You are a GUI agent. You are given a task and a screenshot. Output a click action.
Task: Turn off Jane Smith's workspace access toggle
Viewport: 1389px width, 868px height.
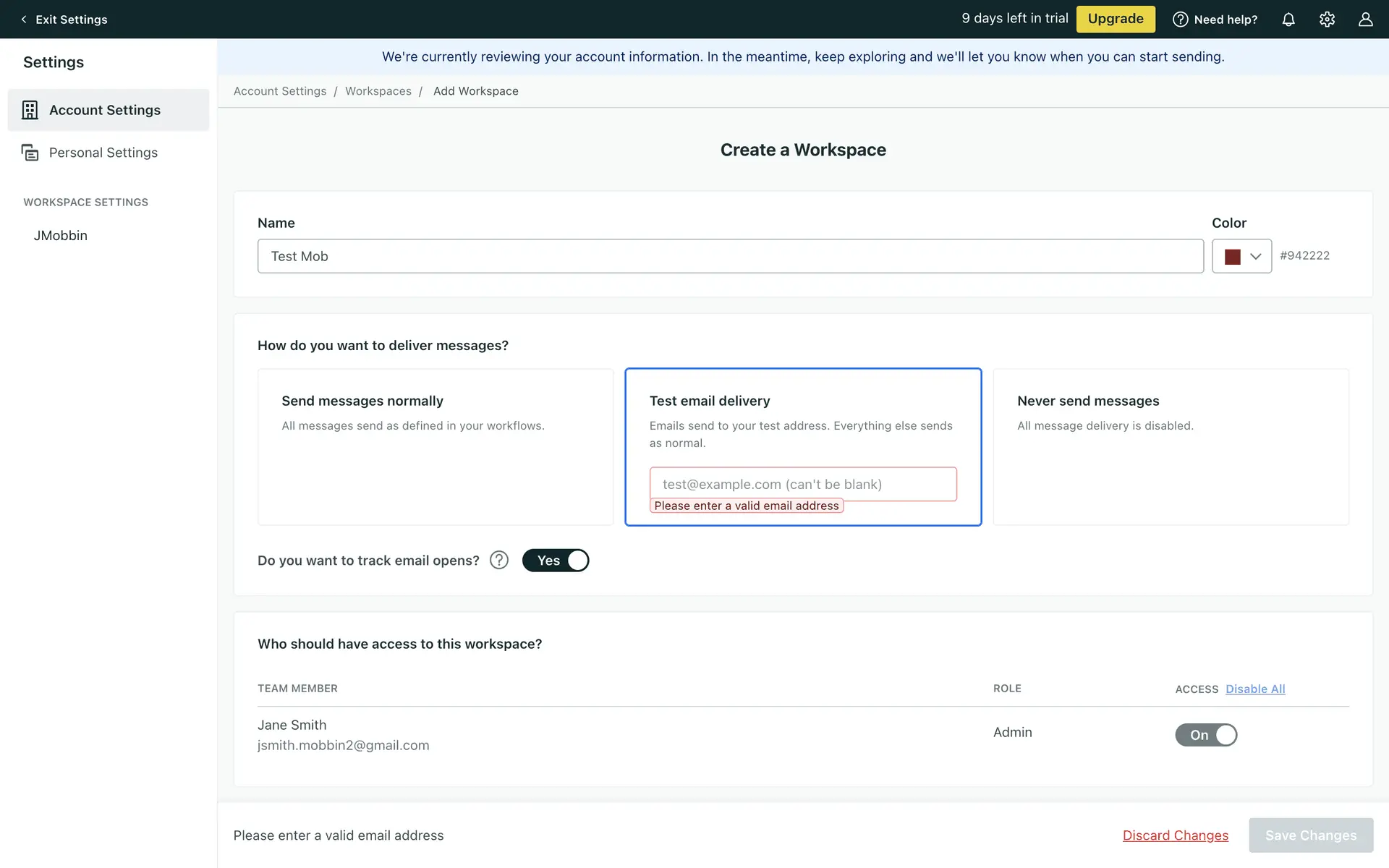point(1206,735)
